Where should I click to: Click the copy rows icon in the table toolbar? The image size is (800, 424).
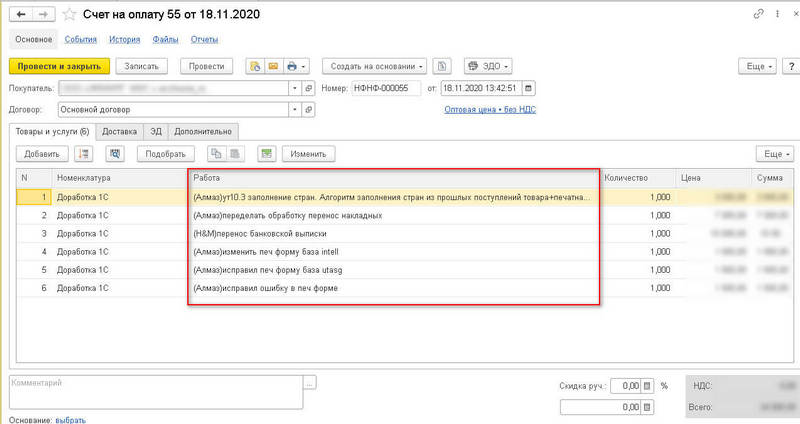[x=215, y=154]
